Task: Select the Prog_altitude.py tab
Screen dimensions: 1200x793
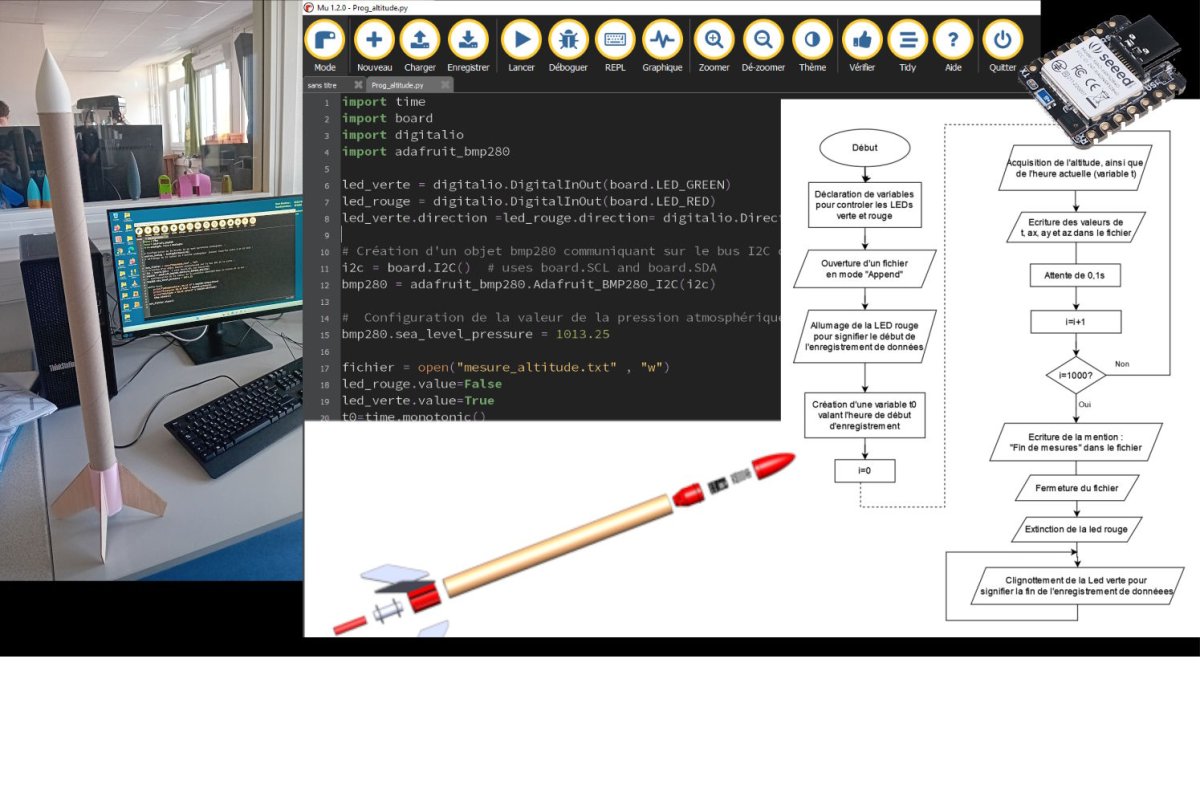Action: [x=400, y=86]
